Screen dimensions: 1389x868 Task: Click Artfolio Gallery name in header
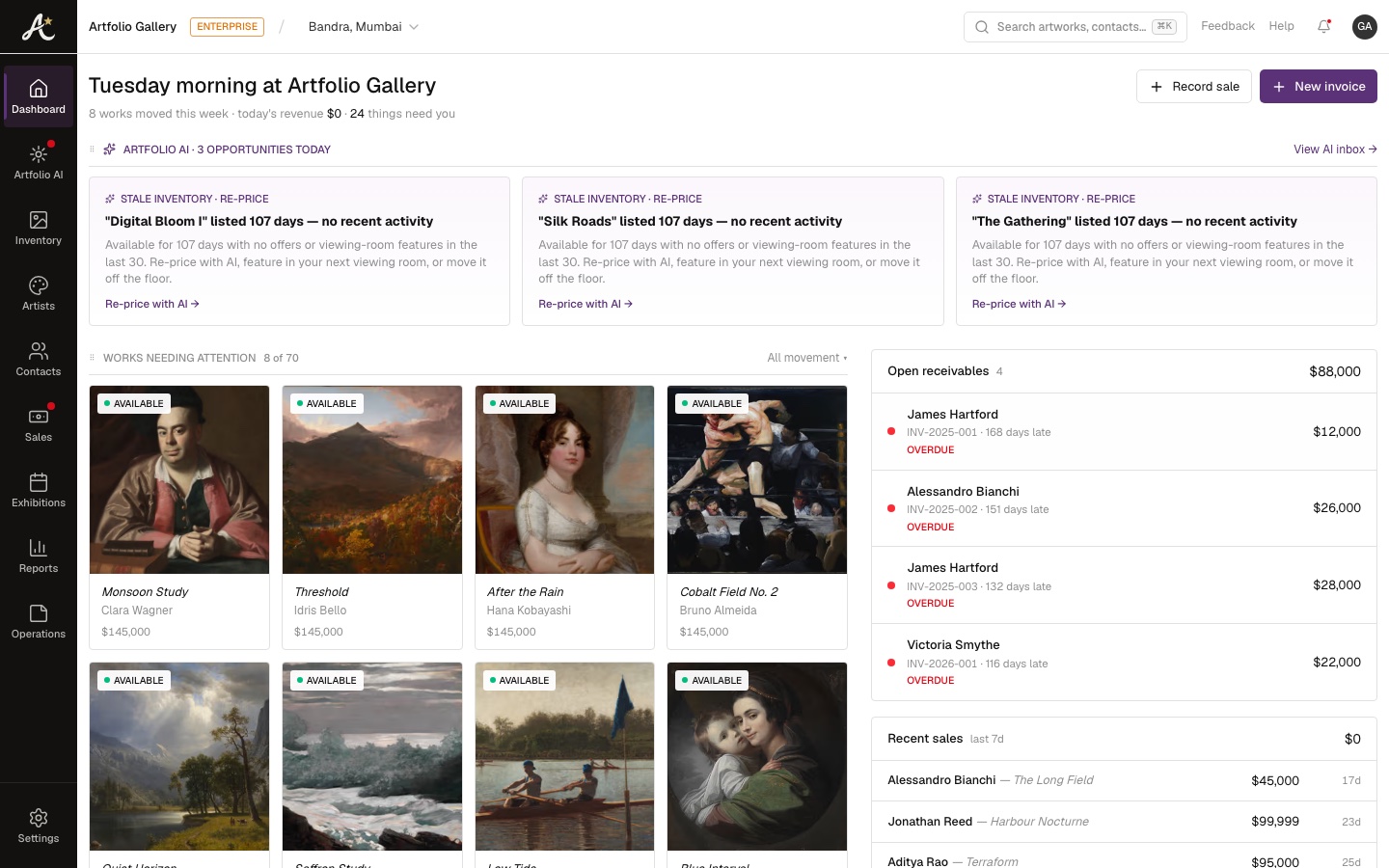click(132, 27)
